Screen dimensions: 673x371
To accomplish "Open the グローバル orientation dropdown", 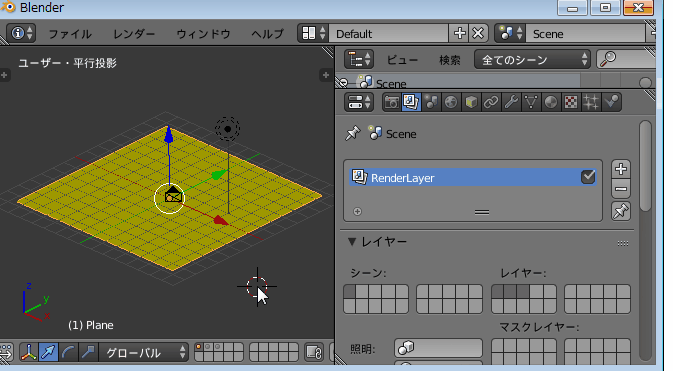I will (144, 353).
